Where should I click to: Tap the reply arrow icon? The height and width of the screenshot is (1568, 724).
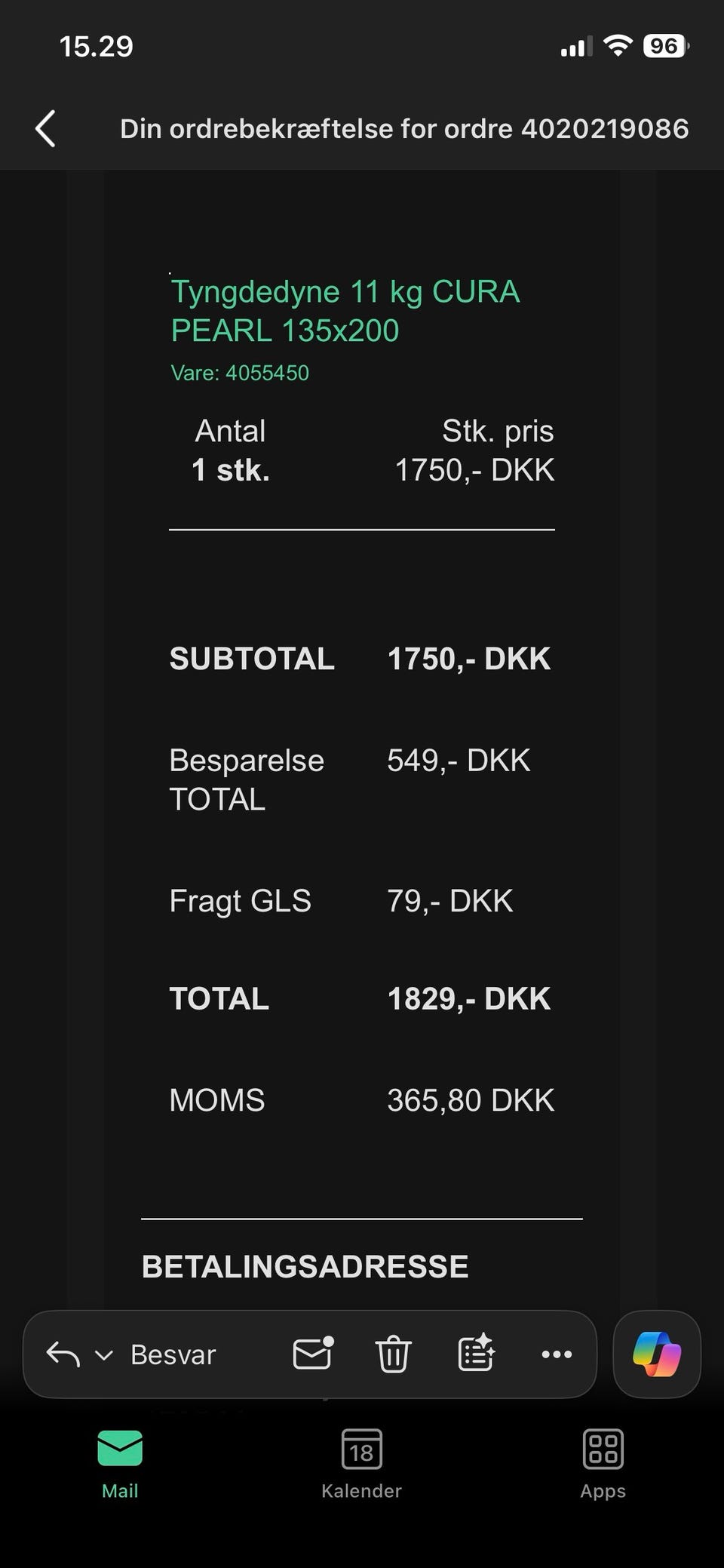63,1354
